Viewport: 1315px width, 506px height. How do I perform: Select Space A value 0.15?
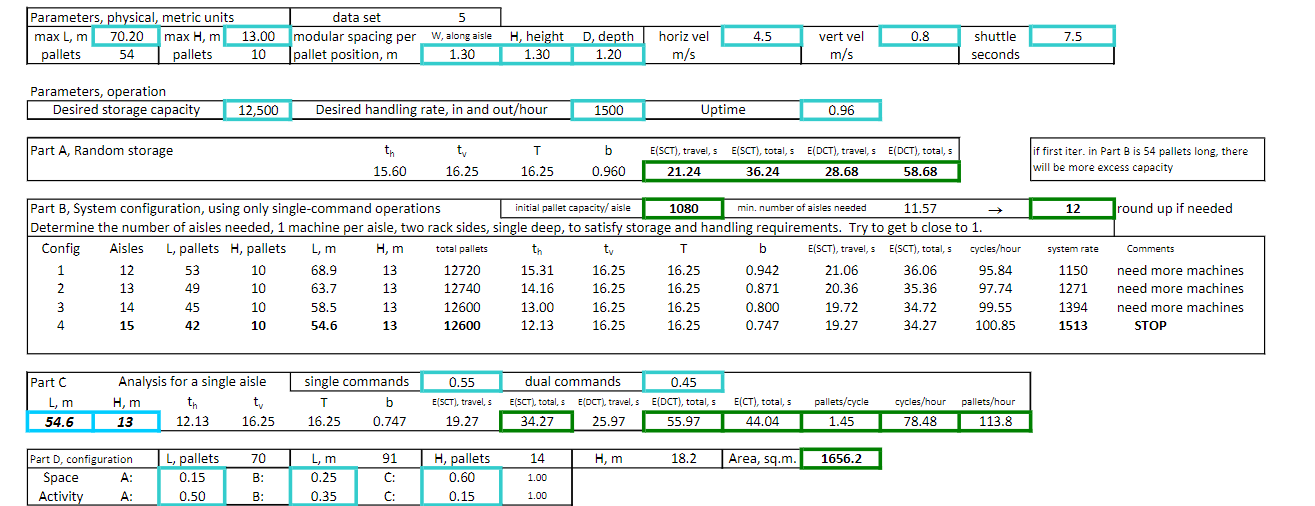click(192, 478)
